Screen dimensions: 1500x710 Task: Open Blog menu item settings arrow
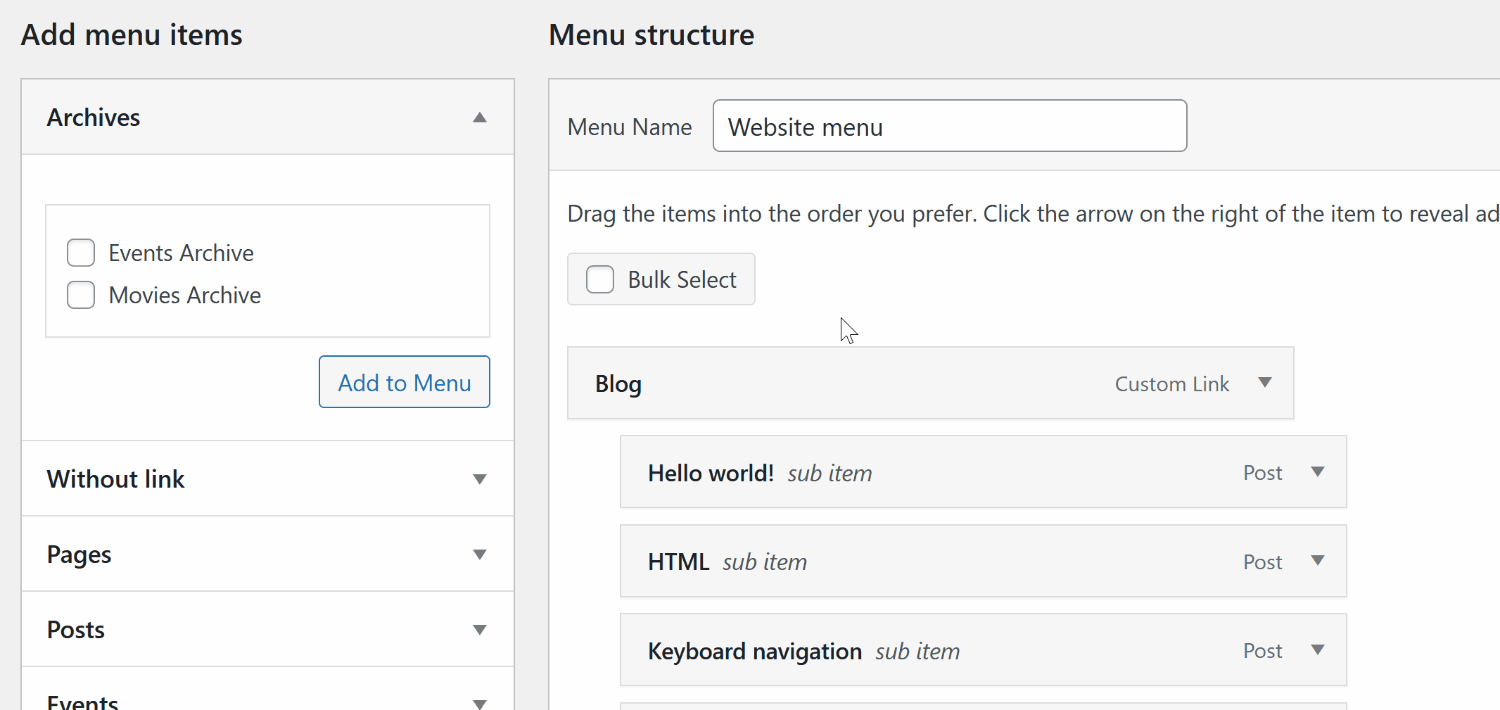pyautogui.click(x=1265, y=383)
